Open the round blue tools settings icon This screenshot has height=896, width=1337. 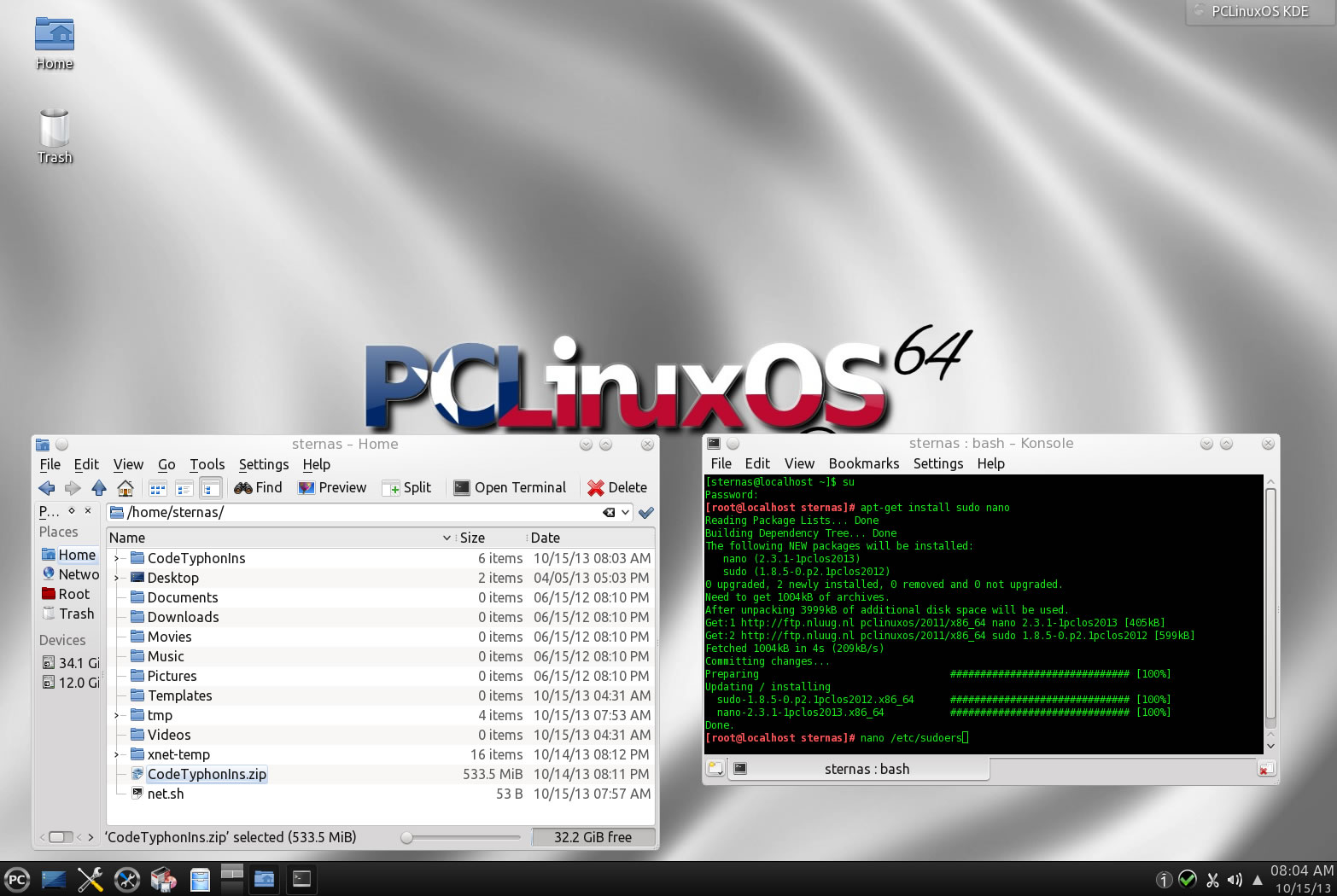[127, 879]
